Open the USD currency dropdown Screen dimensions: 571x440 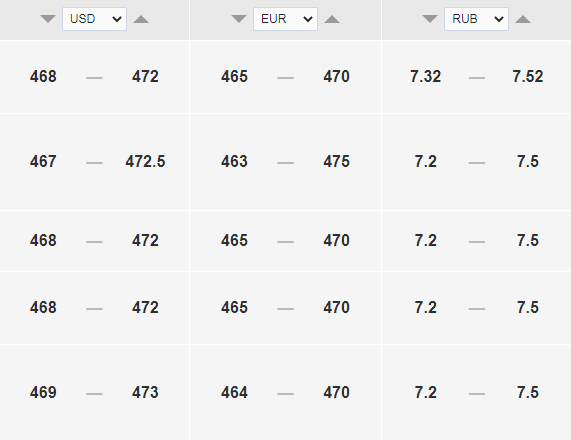click(94, 19)
